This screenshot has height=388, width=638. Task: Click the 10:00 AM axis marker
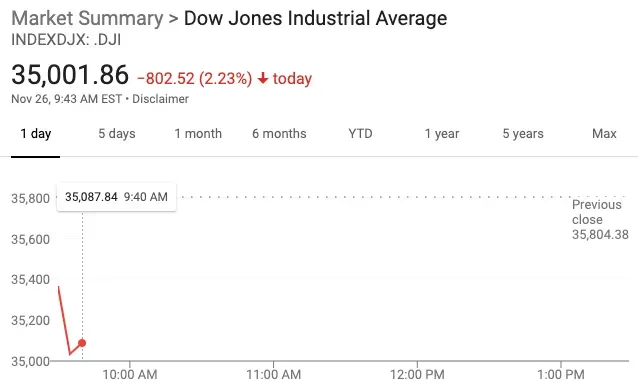pos(130,374)
